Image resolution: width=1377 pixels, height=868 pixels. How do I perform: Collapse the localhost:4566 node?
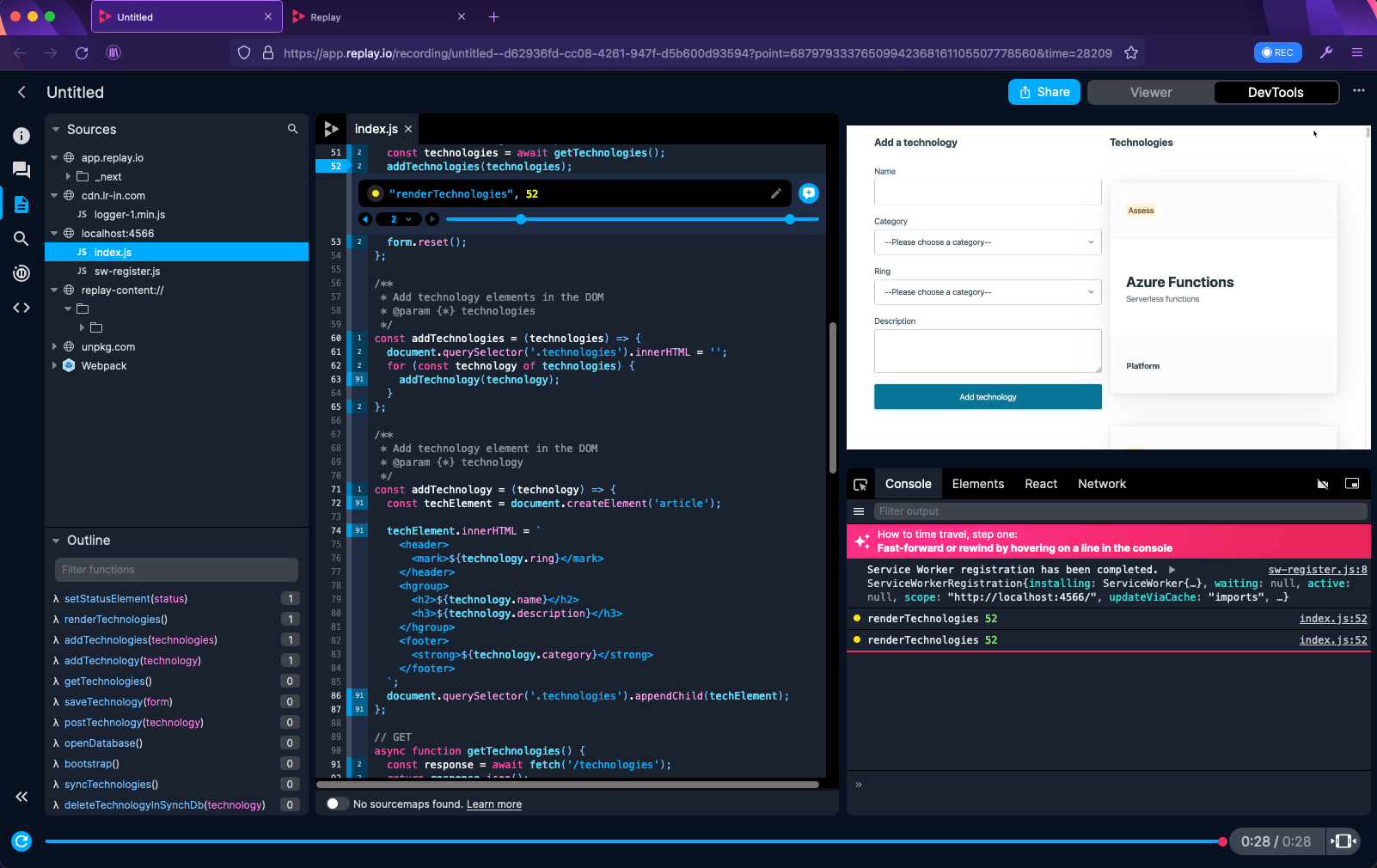[x=54, y=233]
